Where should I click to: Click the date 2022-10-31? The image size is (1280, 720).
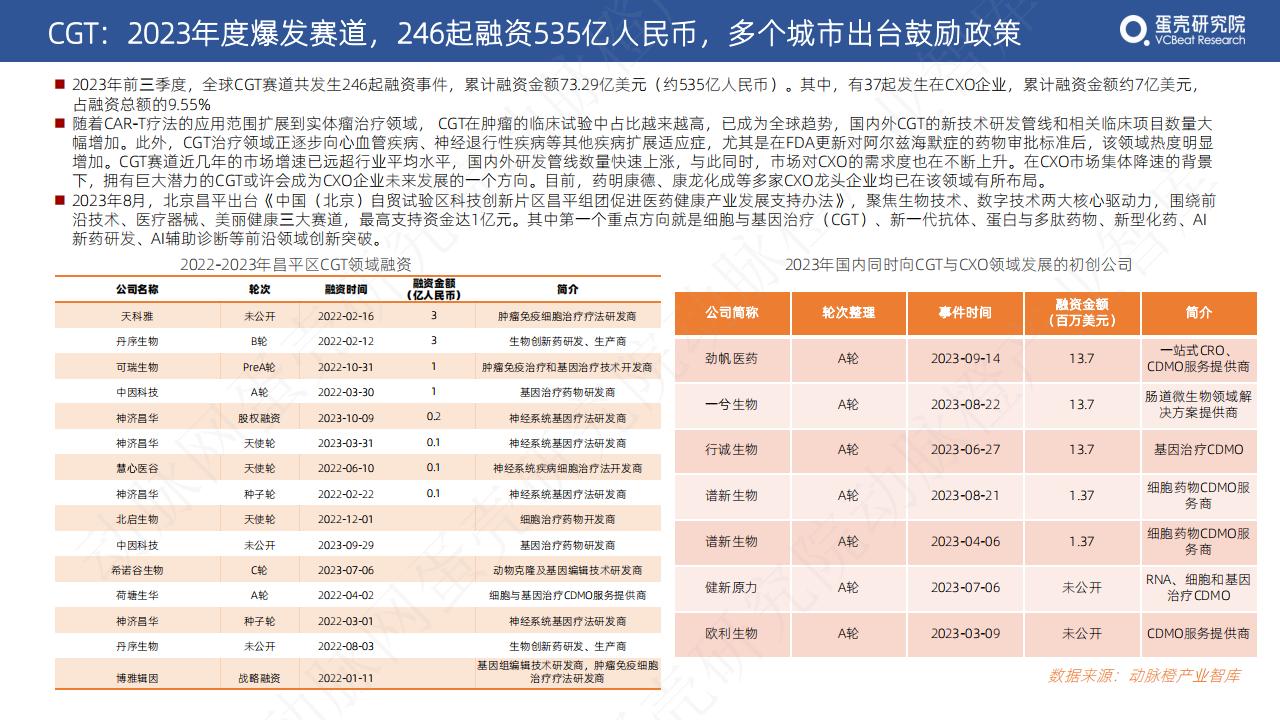346,367
